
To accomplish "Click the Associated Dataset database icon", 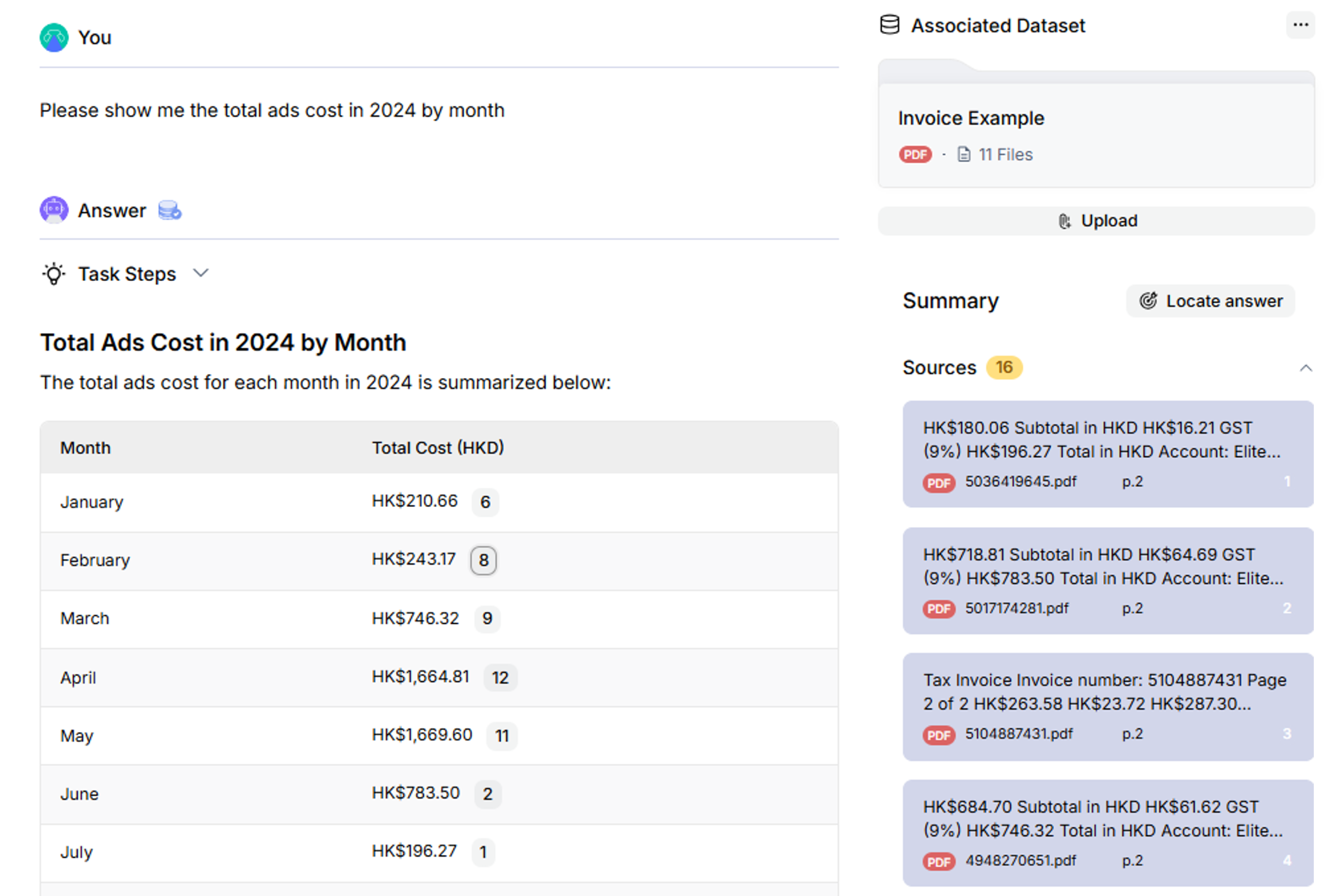I will [889, 25].
